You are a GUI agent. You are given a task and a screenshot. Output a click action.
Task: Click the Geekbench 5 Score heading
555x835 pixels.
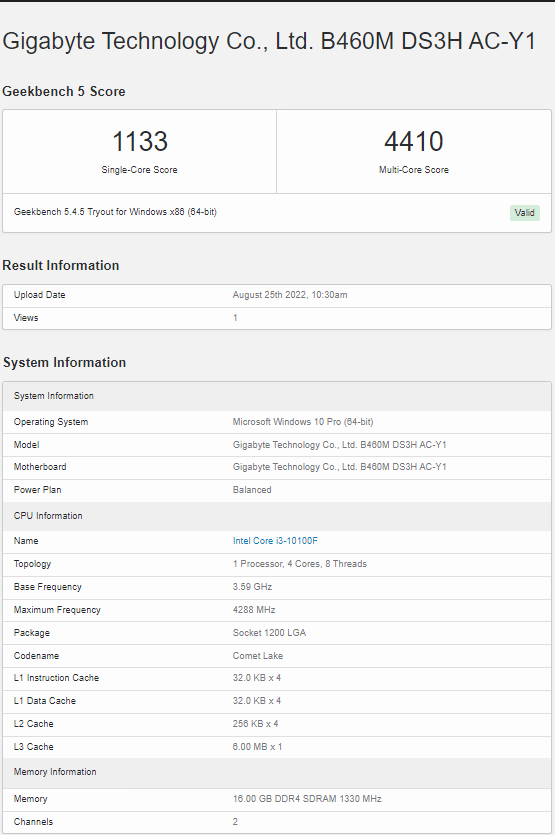pyautogui.click(x=64, y=92)
